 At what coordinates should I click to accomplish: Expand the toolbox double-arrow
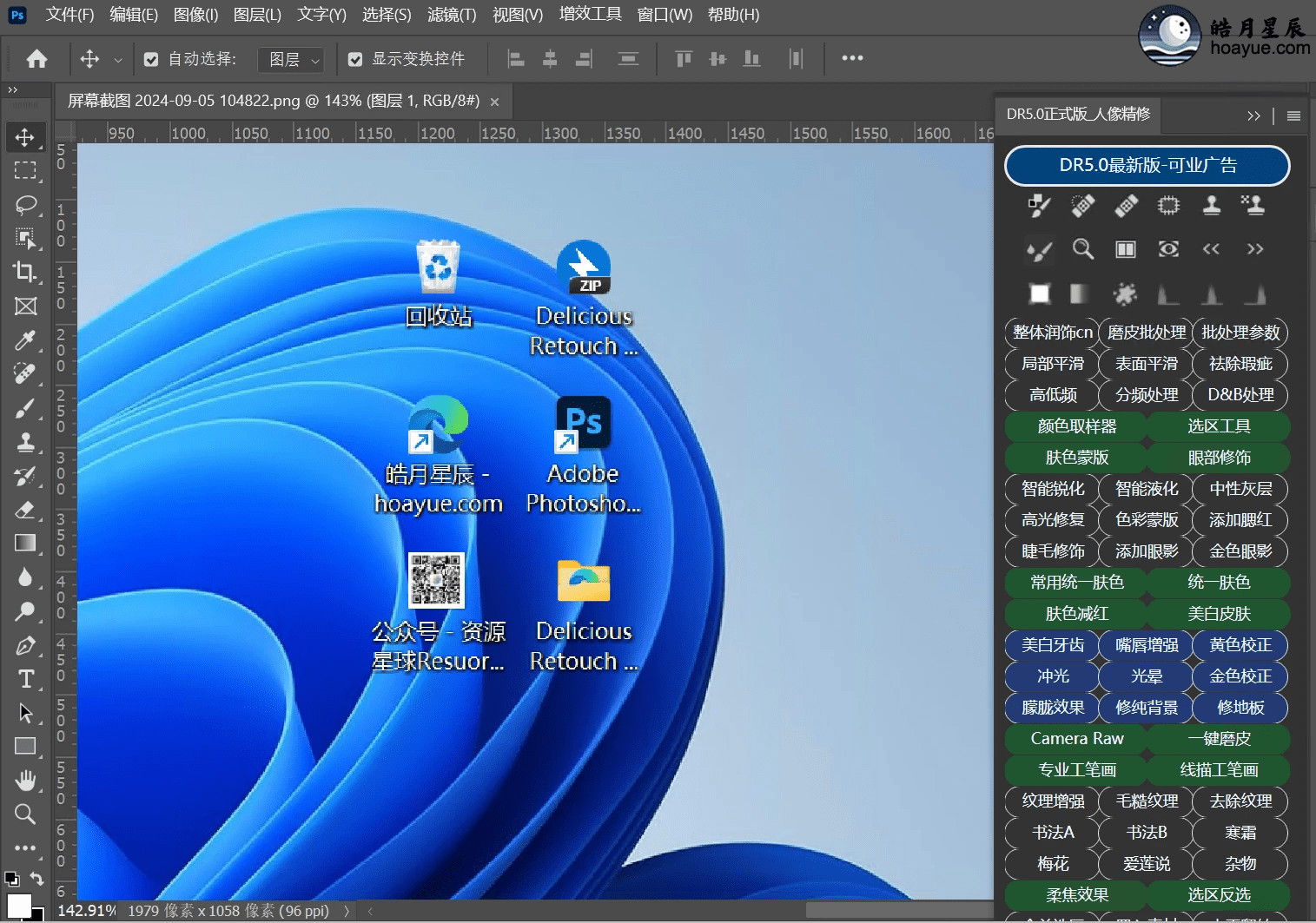(12, 89)
